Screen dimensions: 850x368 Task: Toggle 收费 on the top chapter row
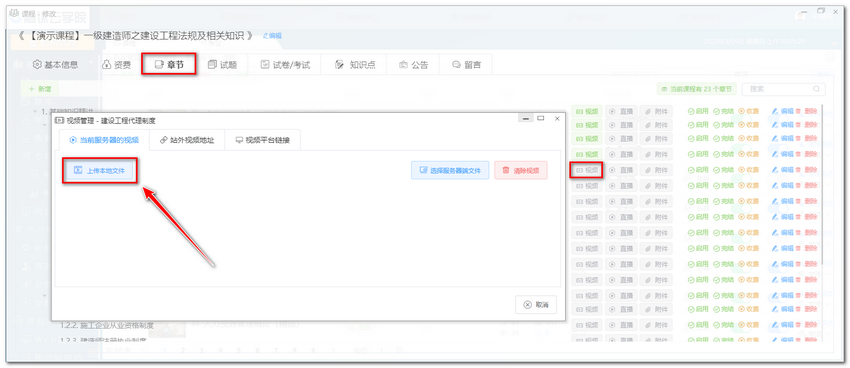coord(749,111)
